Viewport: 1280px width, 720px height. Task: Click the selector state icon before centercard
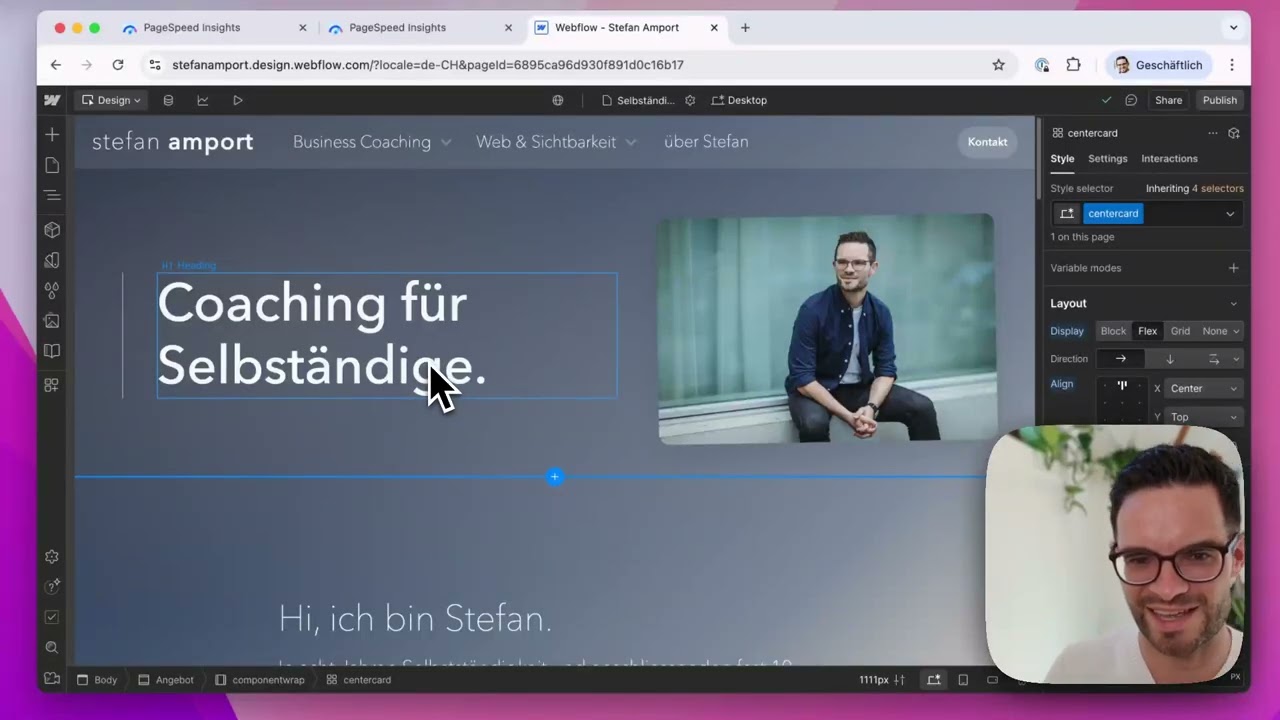1067,213
